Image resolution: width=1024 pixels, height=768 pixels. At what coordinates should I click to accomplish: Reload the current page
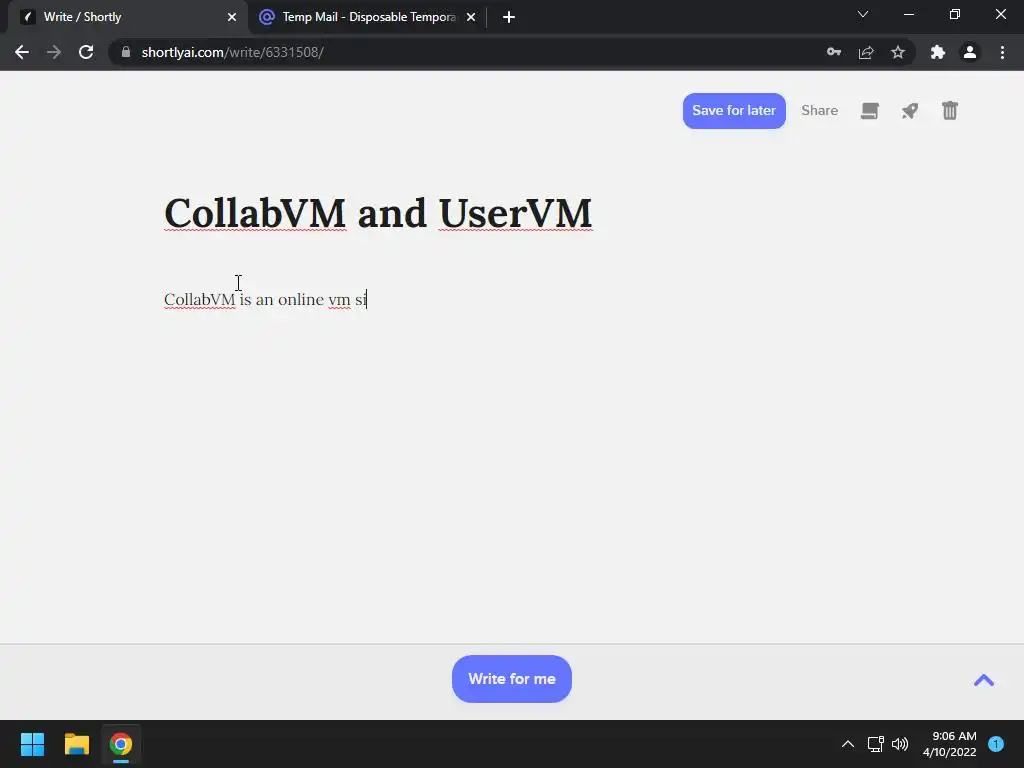[x=86, y=52]
